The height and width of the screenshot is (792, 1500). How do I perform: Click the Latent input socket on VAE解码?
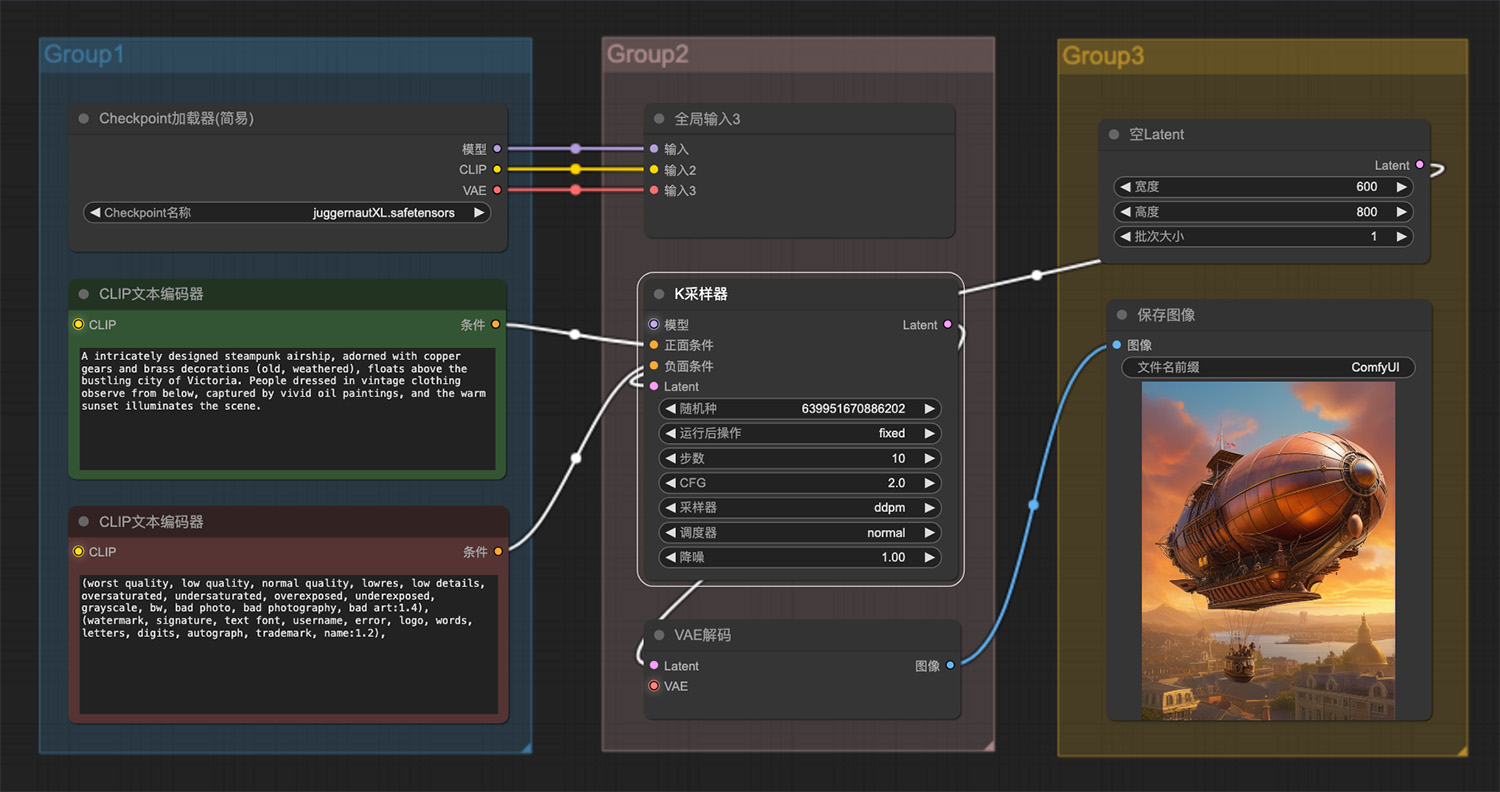coord(654,666)
